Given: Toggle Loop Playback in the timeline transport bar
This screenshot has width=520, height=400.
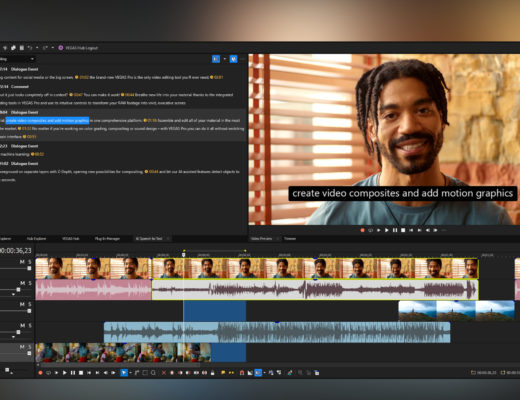Looking at the screenshot, I should click(48, 373).
